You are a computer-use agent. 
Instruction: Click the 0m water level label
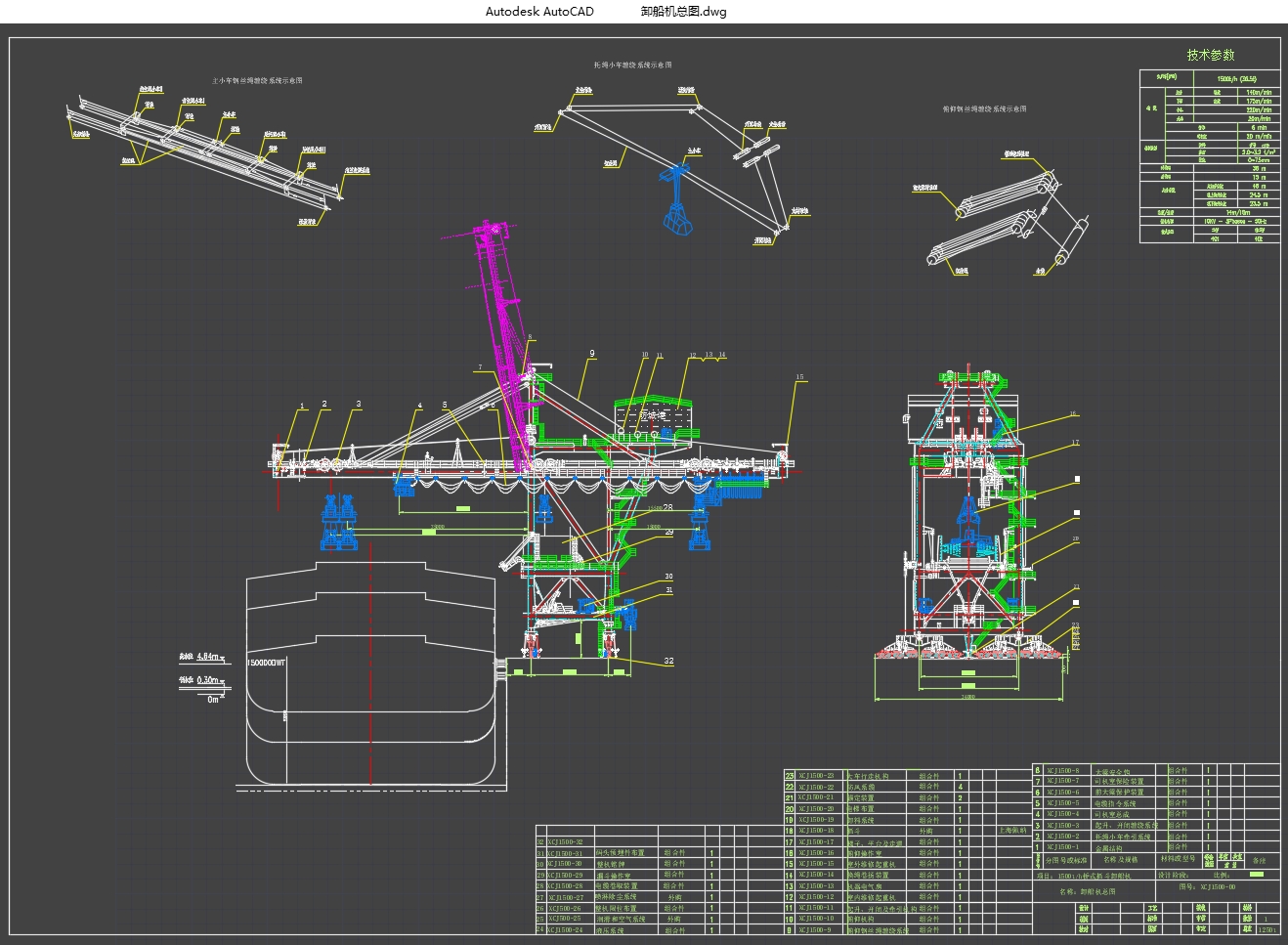213,698
